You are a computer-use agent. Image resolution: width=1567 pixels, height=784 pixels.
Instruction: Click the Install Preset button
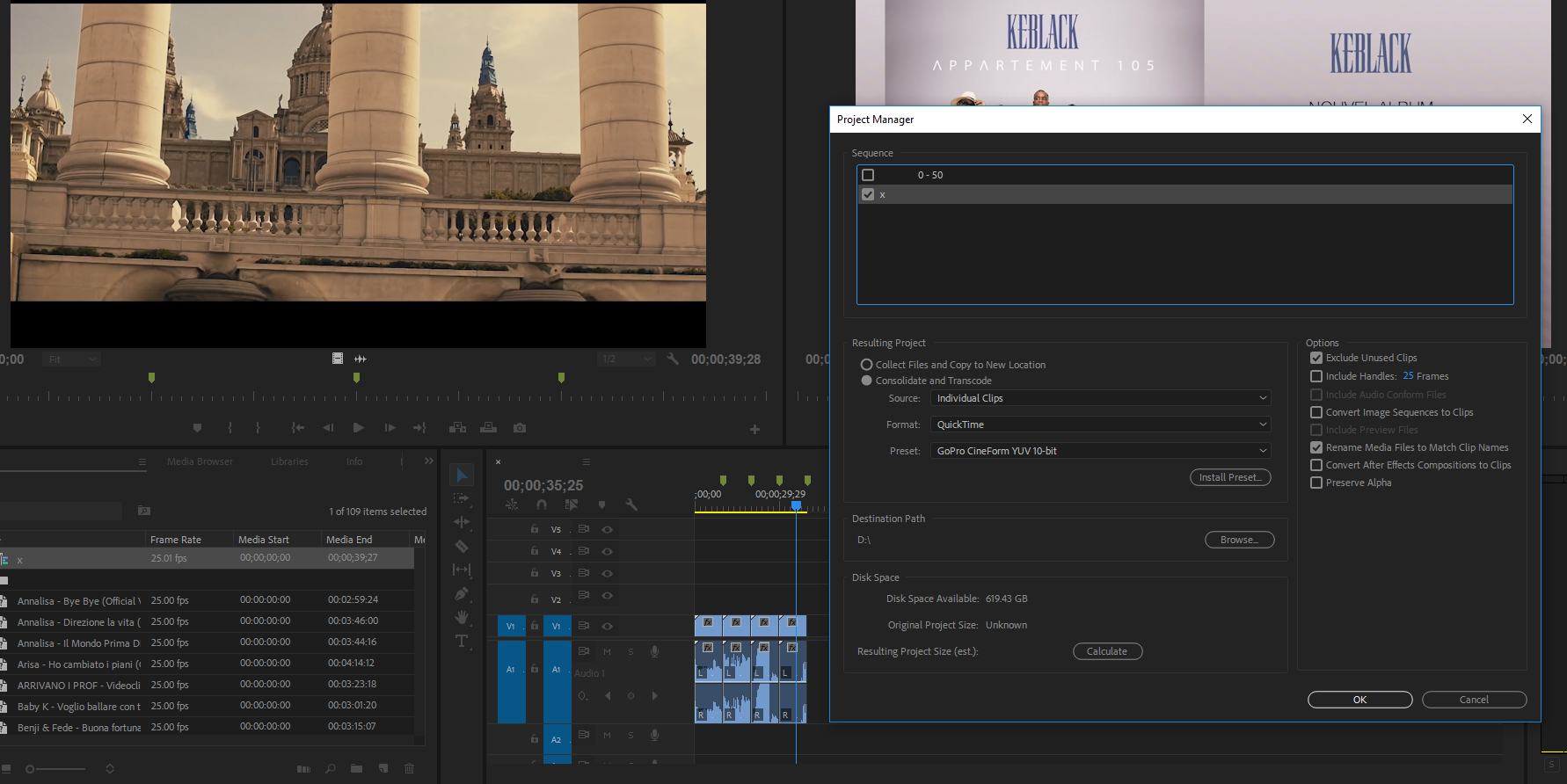click(1230, 477)
